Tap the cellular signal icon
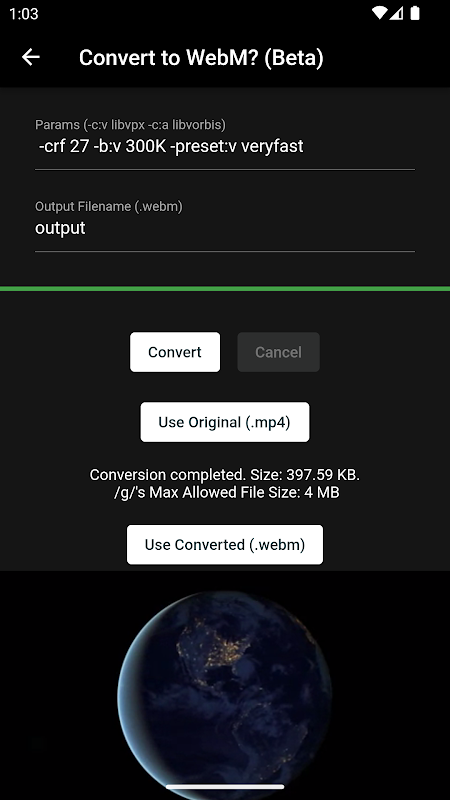 (x=396, y=13)
